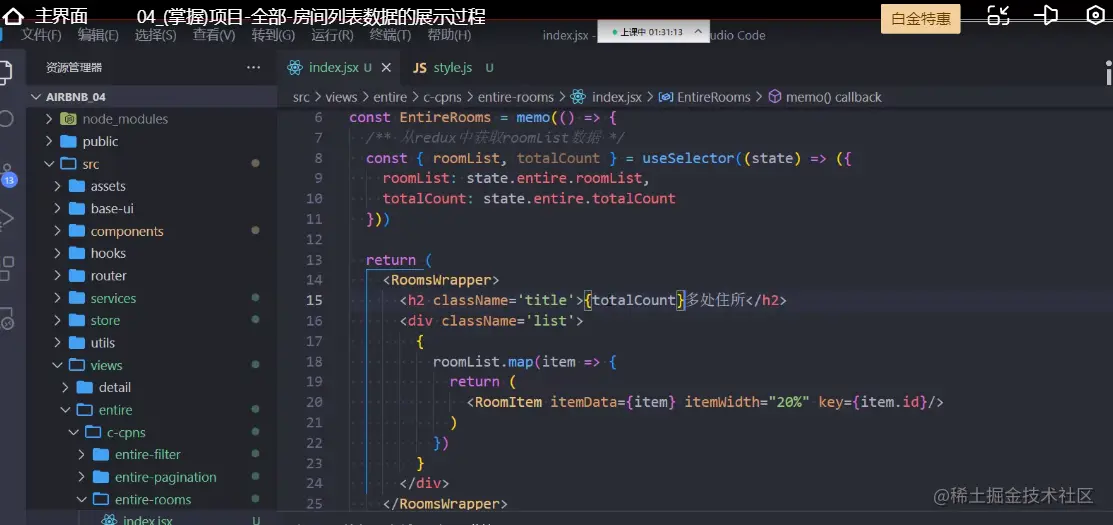
Task: Click the share icon in top bar
Action: [1048, 16]
